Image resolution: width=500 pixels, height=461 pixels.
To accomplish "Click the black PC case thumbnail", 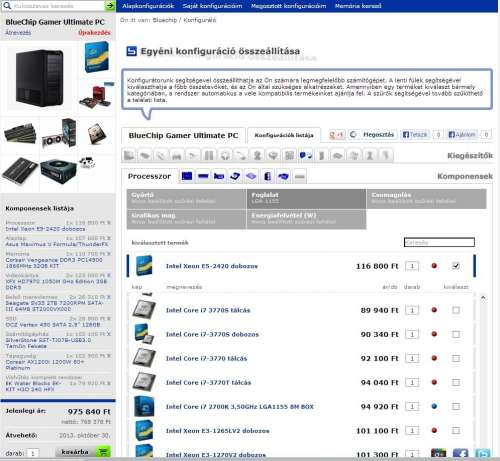I will click(39, 78).
